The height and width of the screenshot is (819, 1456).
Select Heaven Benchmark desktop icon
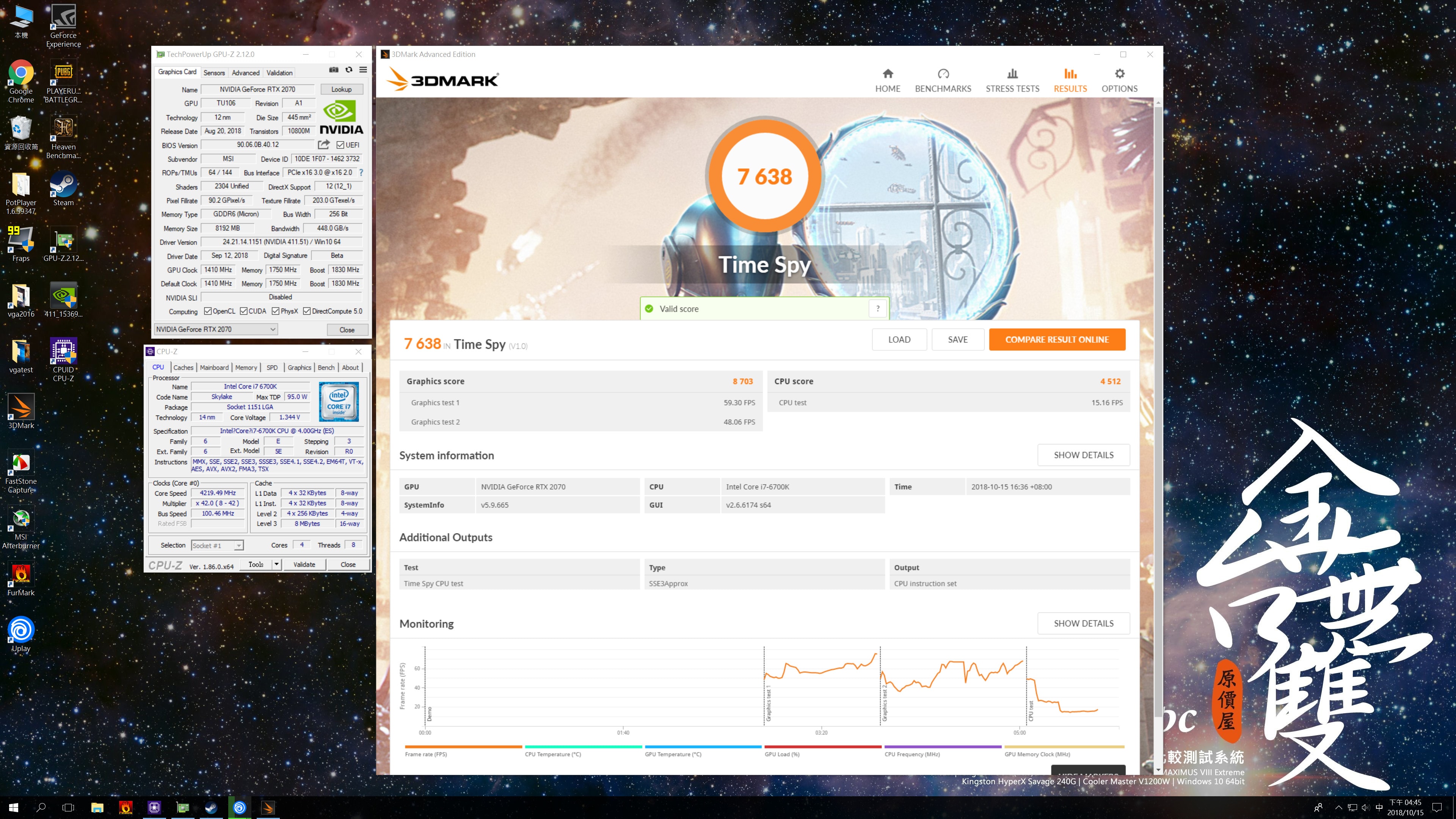click(63, 137)
